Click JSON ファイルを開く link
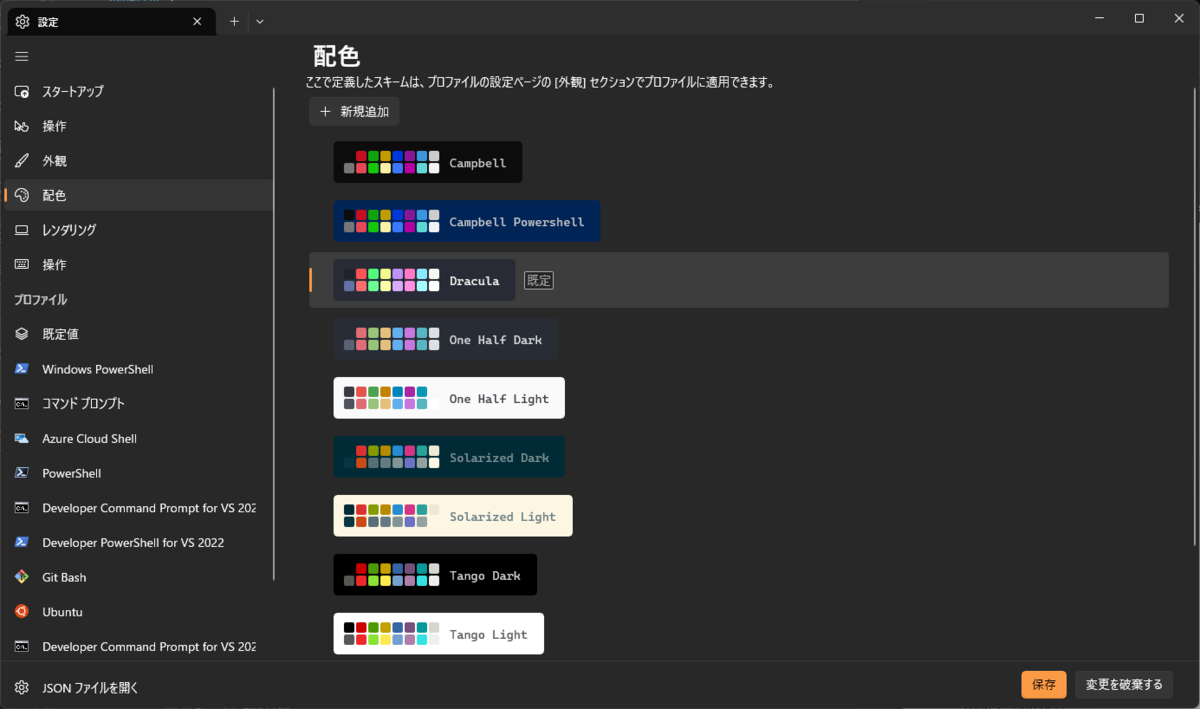The width and height of the screenshot is (1200, 709). pyautogui.click(x=90, y=687)
